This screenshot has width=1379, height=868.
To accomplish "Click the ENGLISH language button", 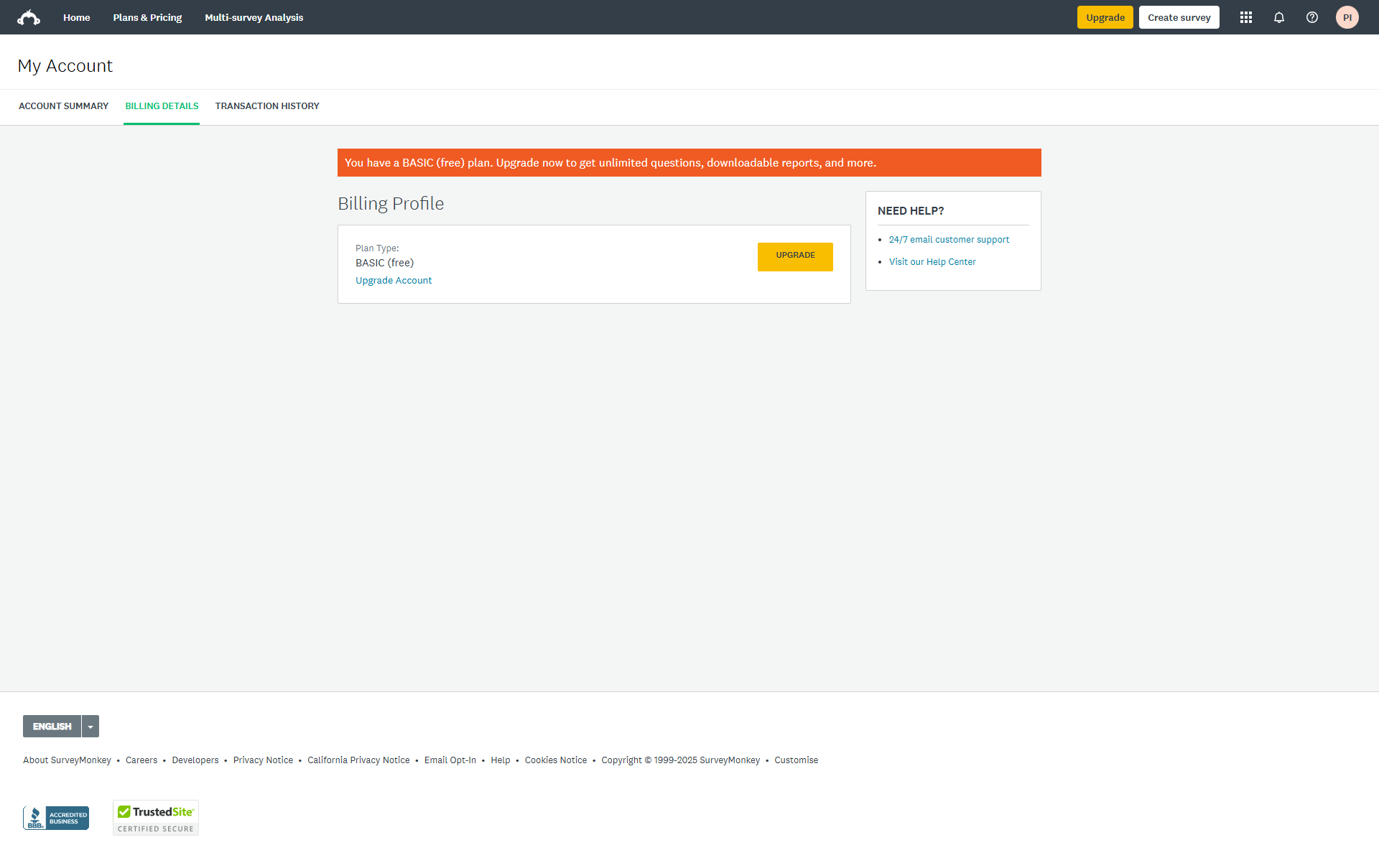I will click(x=52, y=727).
